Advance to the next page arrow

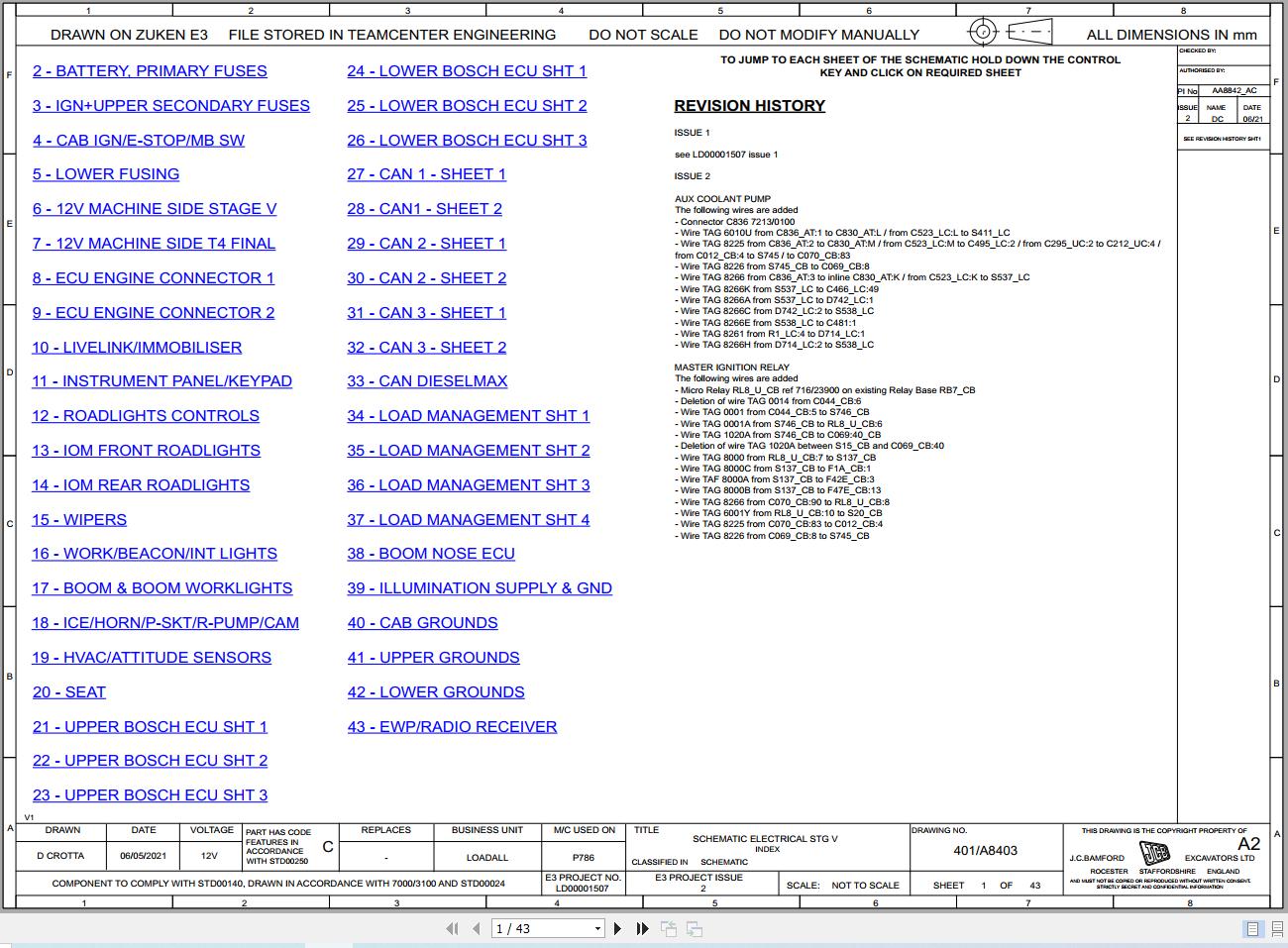point(618,928)
